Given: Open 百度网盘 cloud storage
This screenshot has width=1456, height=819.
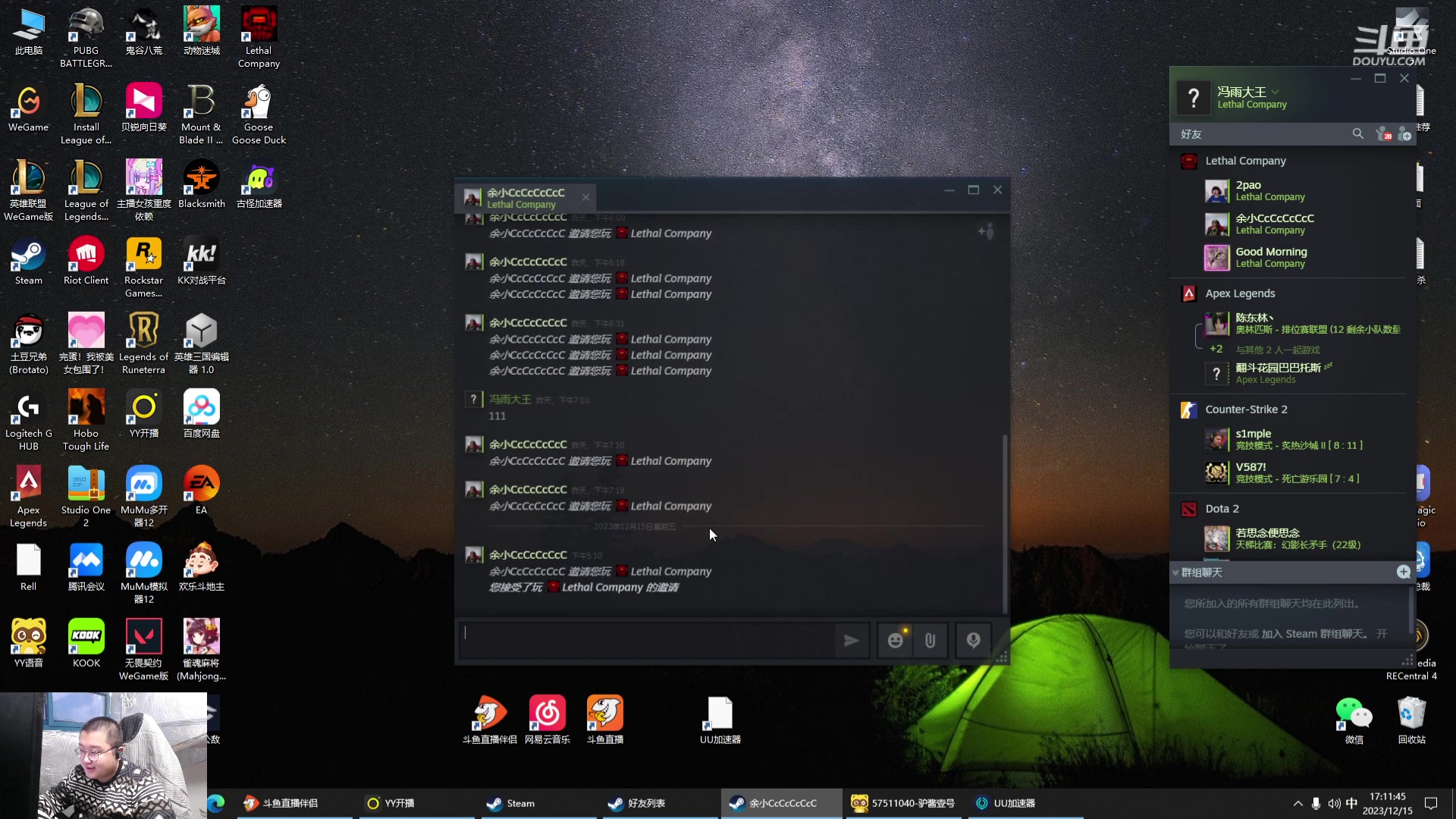Looking at the screenshot, I should pyautogui.click(x=200, y=414).
